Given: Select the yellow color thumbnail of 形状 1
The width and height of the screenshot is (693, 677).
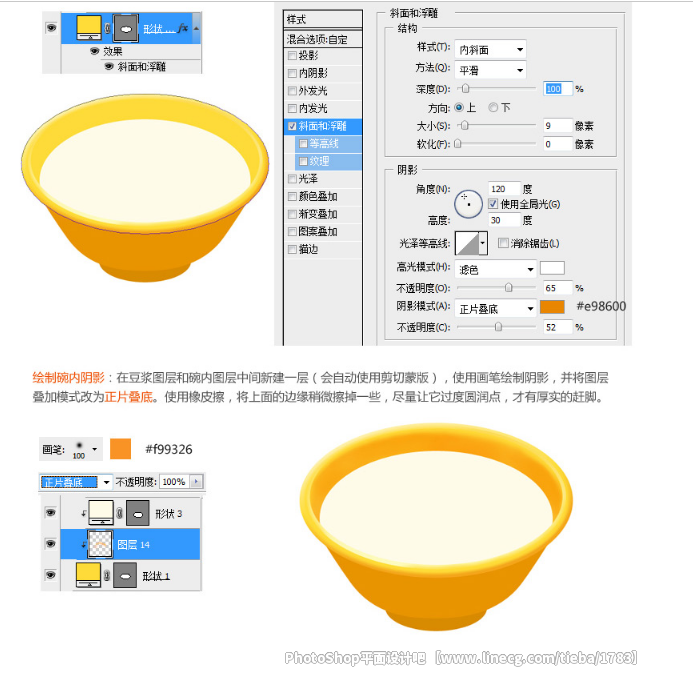Looking at the screenshot, I should click(88, 574).
